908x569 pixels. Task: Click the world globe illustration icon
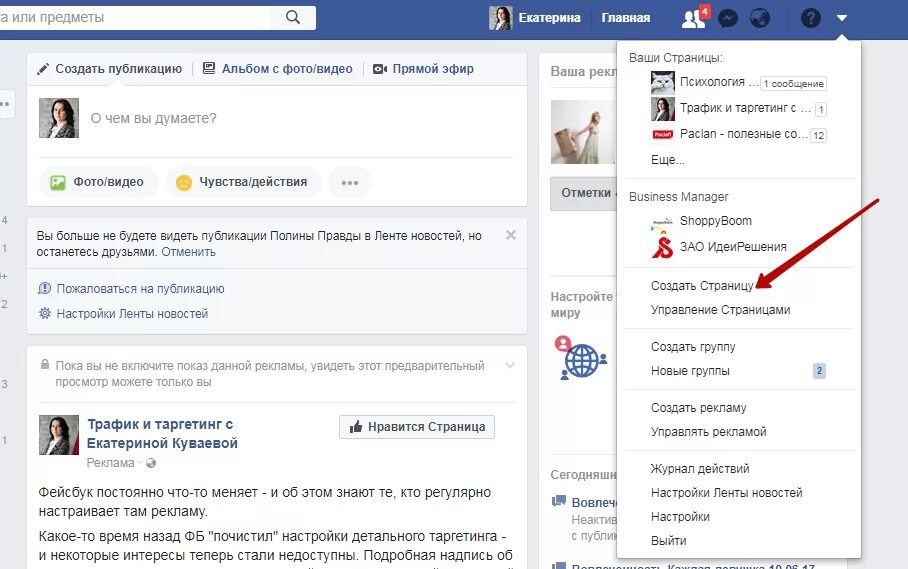click(x=581, y=358)
